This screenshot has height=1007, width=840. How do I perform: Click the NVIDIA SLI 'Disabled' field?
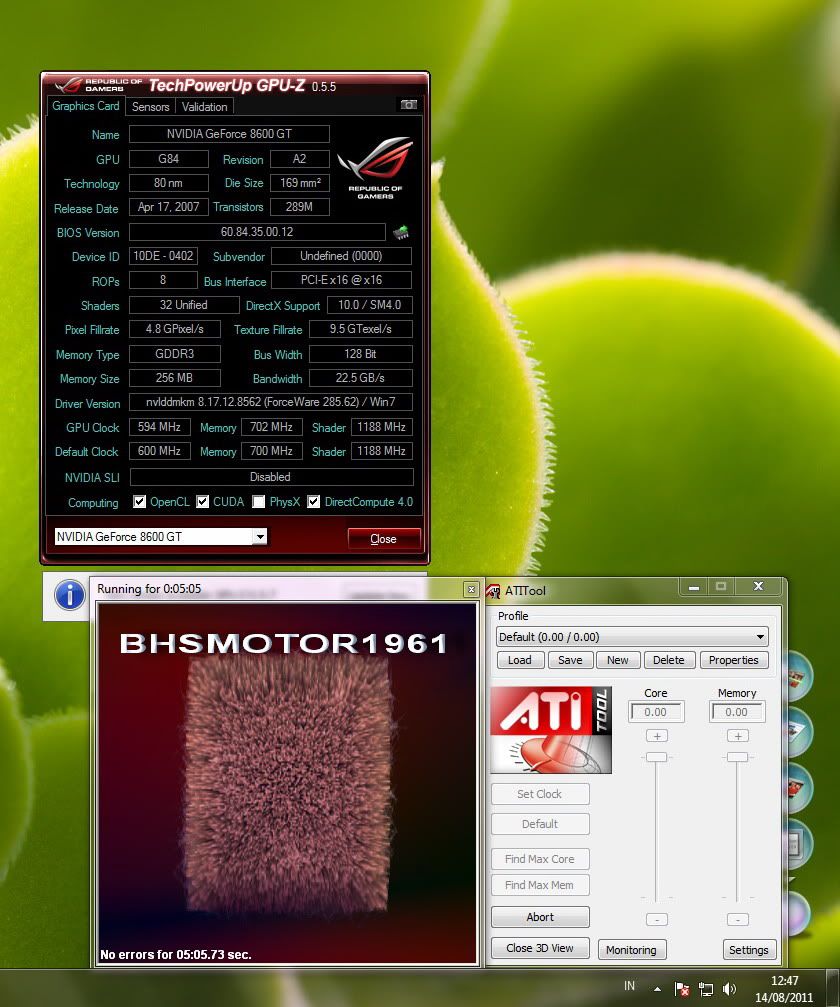(271, 477)
